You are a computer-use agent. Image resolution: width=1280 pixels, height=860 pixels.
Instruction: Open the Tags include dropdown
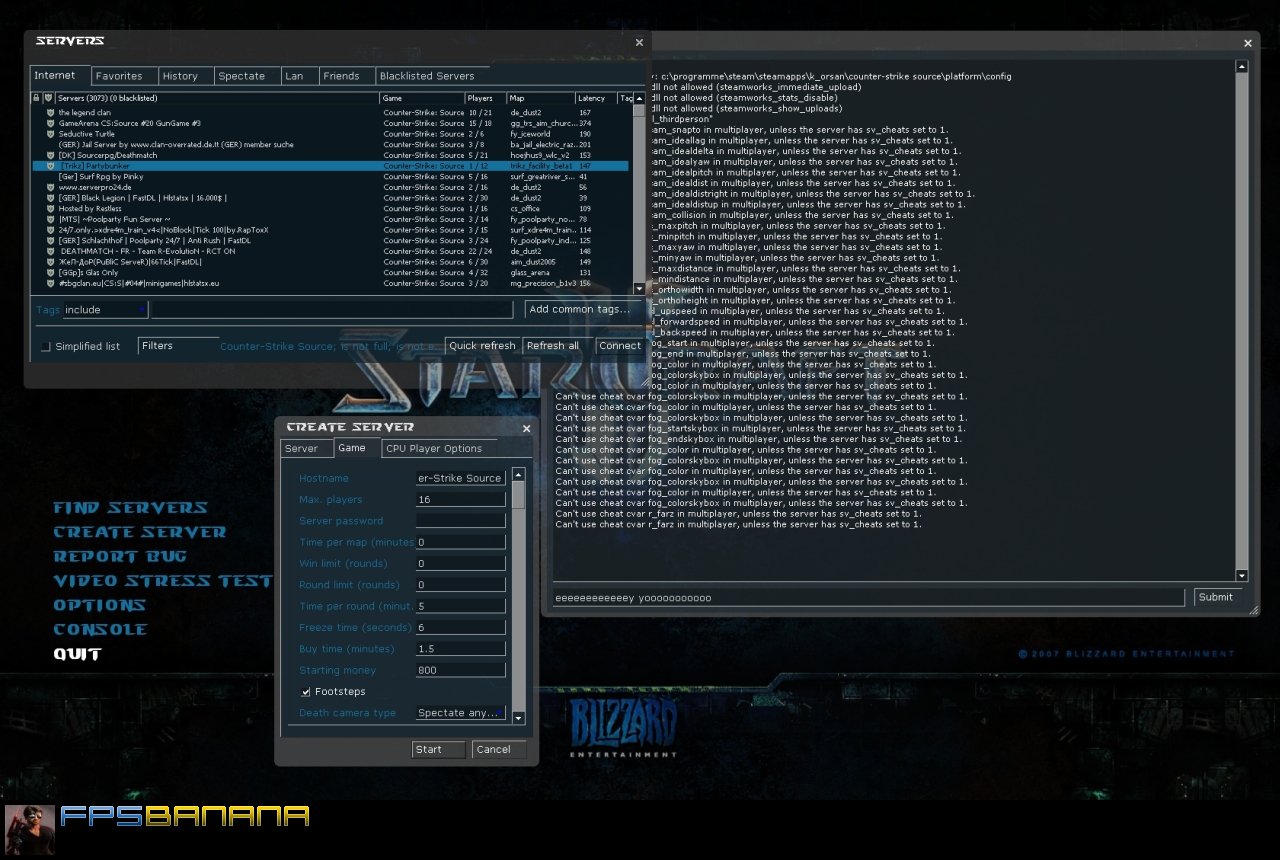tap(105, 309)
